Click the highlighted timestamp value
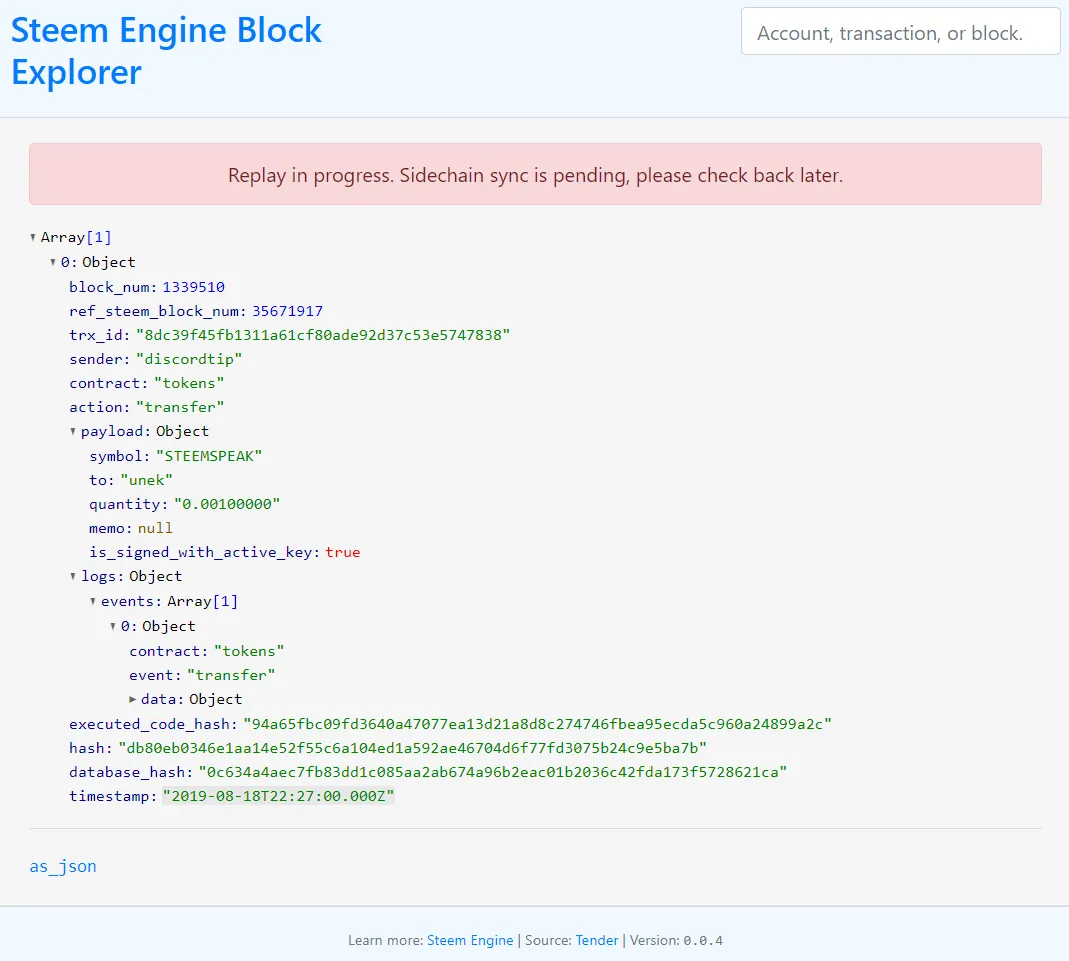This screenshot has height=961, width=1069. [278, 796]
